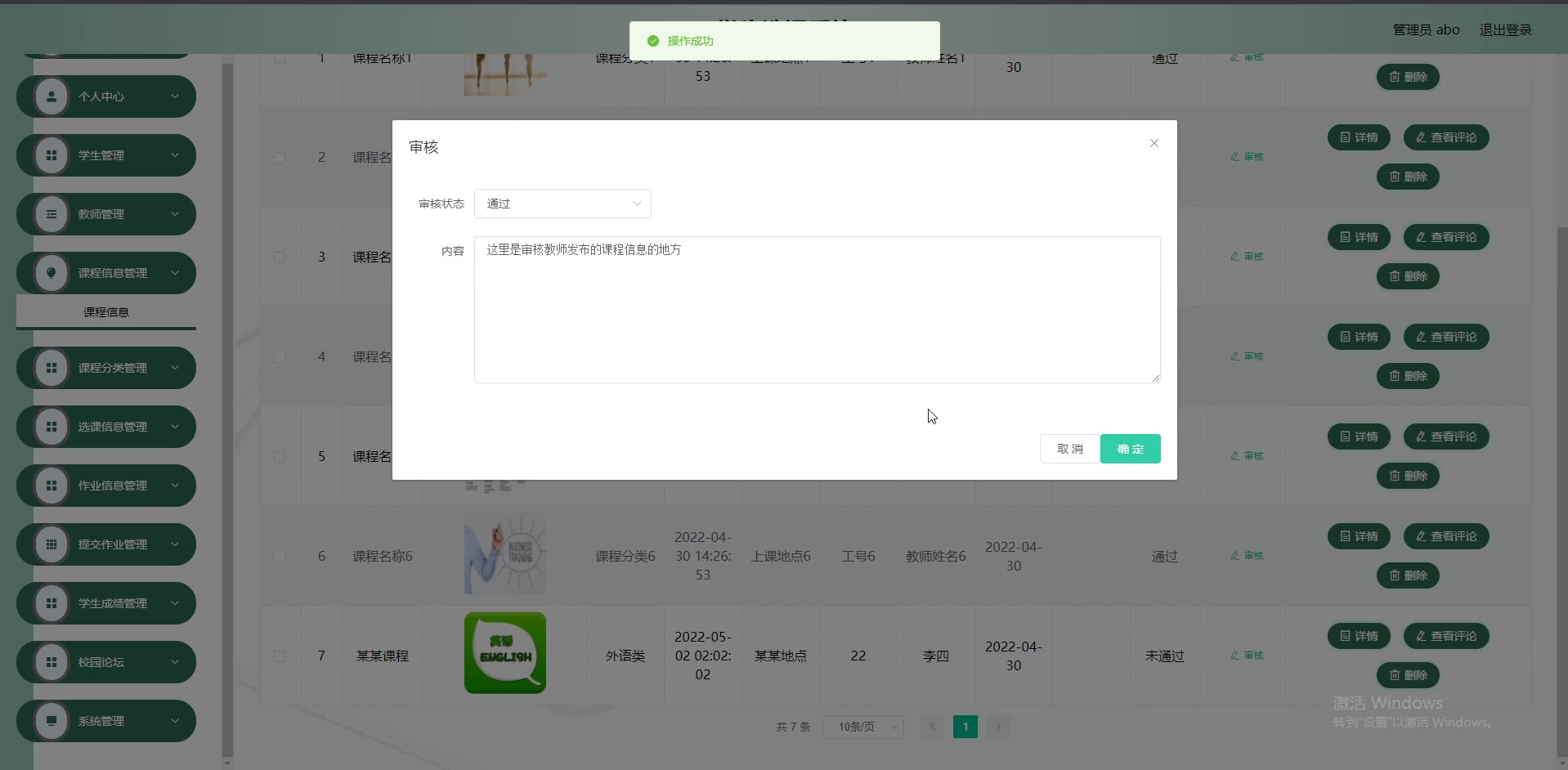Image resolution: width=1568 pixels, height=770 pixels.
Task: Expand the 学生管理 menu chevron
Action: pos(175,155)
